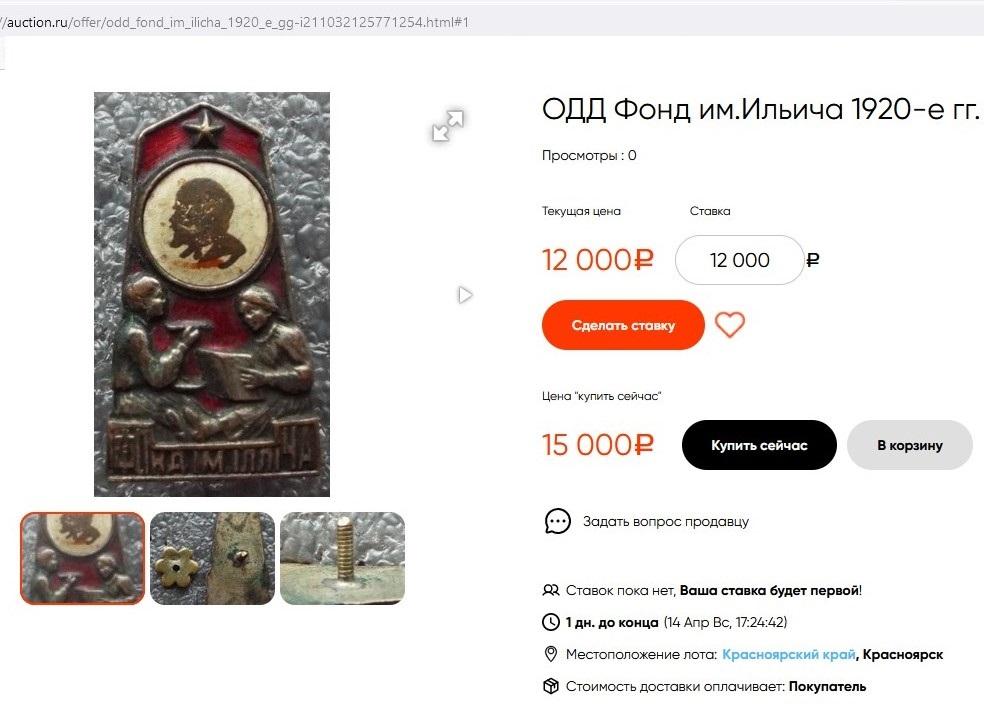
Task: Click the location pin icon
Action: click(550, 654)
